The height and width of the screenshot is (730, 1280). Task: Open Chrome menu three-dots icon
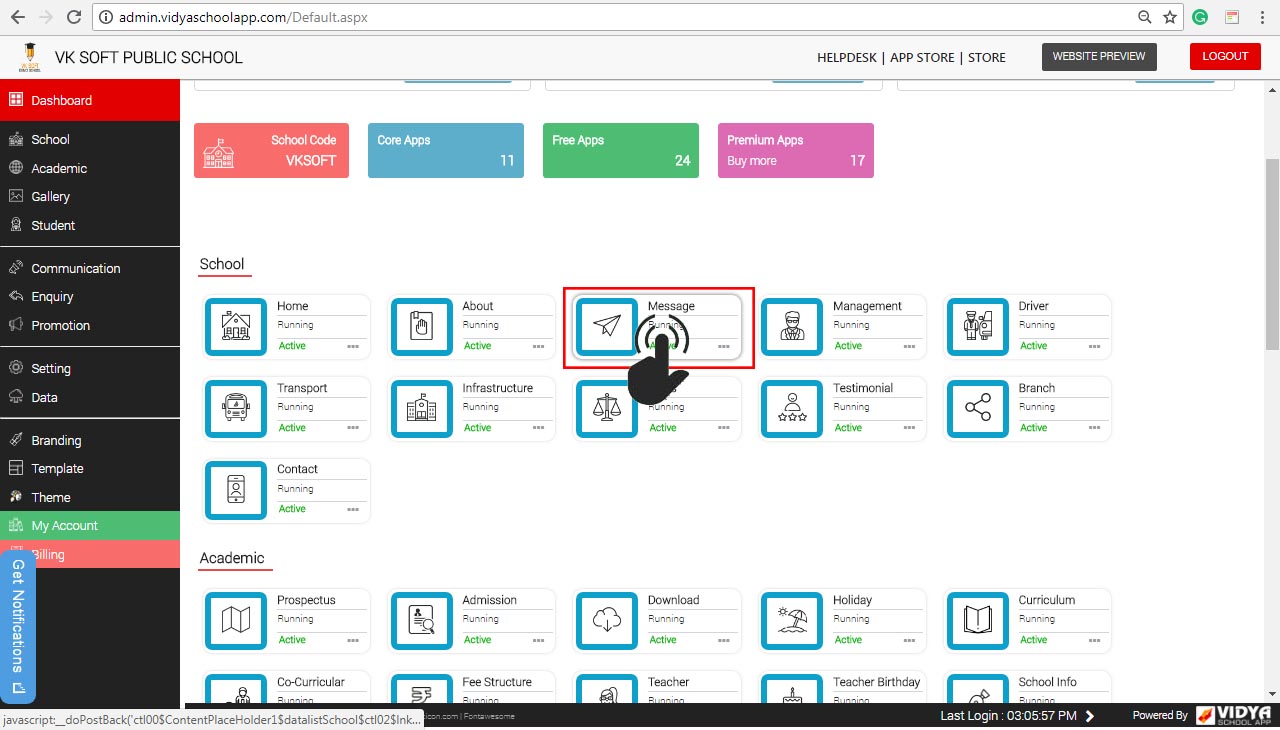(1263, 17)
